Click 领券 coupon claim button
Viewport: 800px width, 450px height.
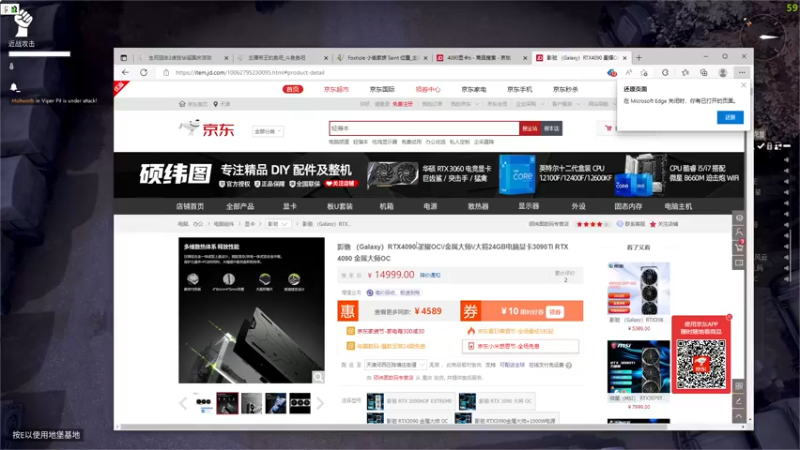[x=555, y=311]
